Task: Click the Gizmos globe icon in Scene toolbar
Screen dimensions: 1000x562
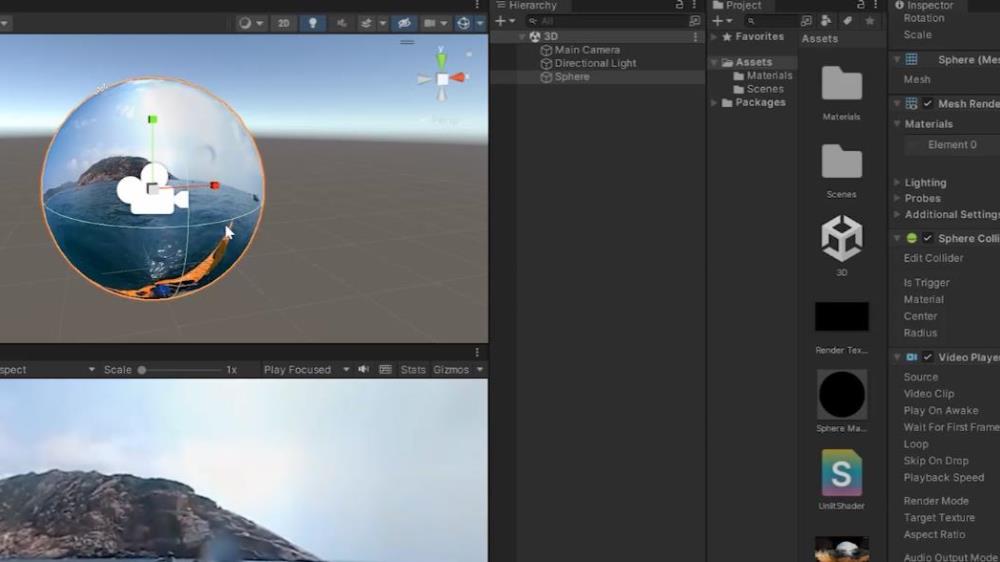Action: click(x=463, y=23)
